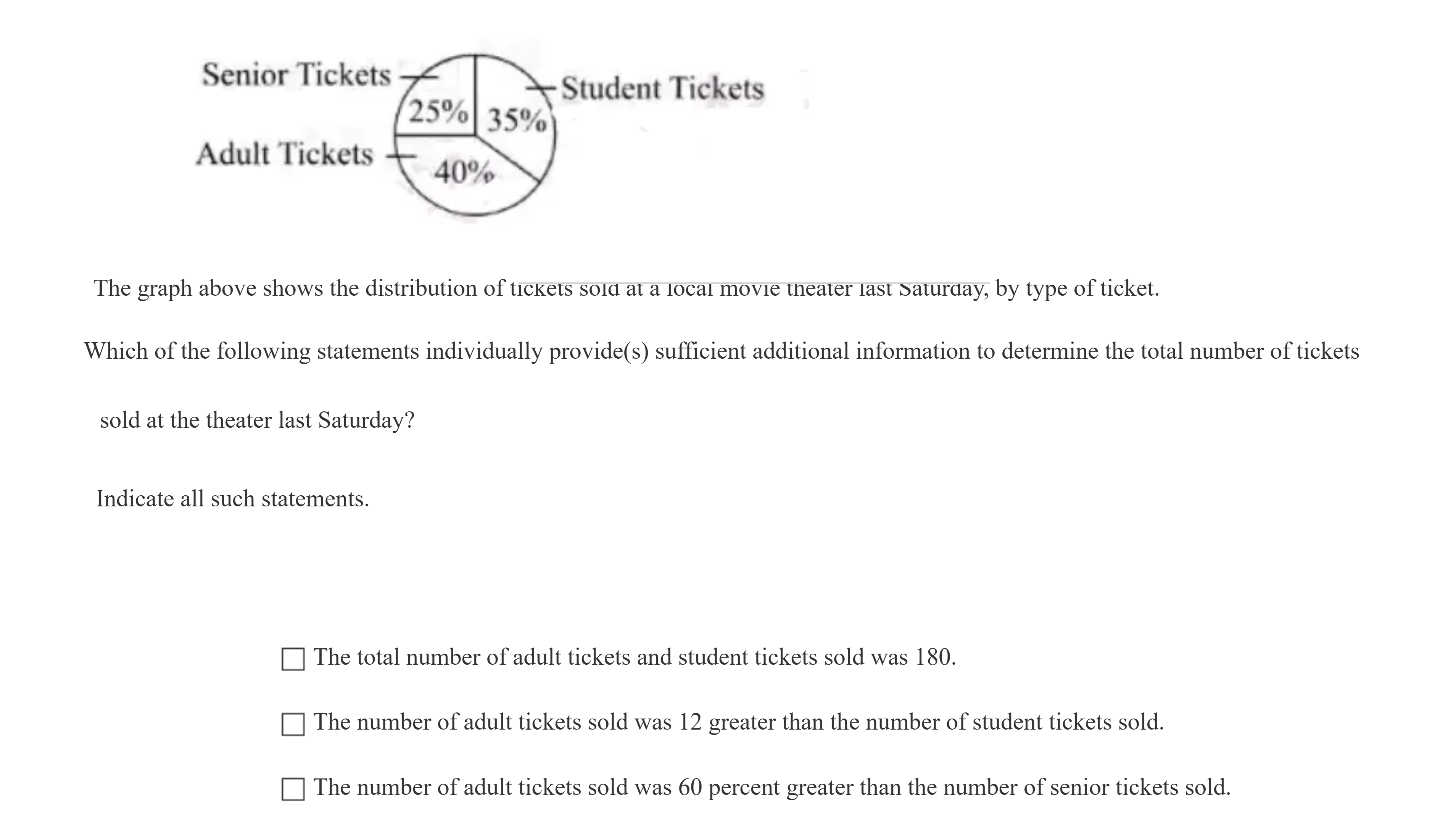1456x825 pixels.
Task: Click the '25%' label inside the chart
Action: click(x=438, y=112)
